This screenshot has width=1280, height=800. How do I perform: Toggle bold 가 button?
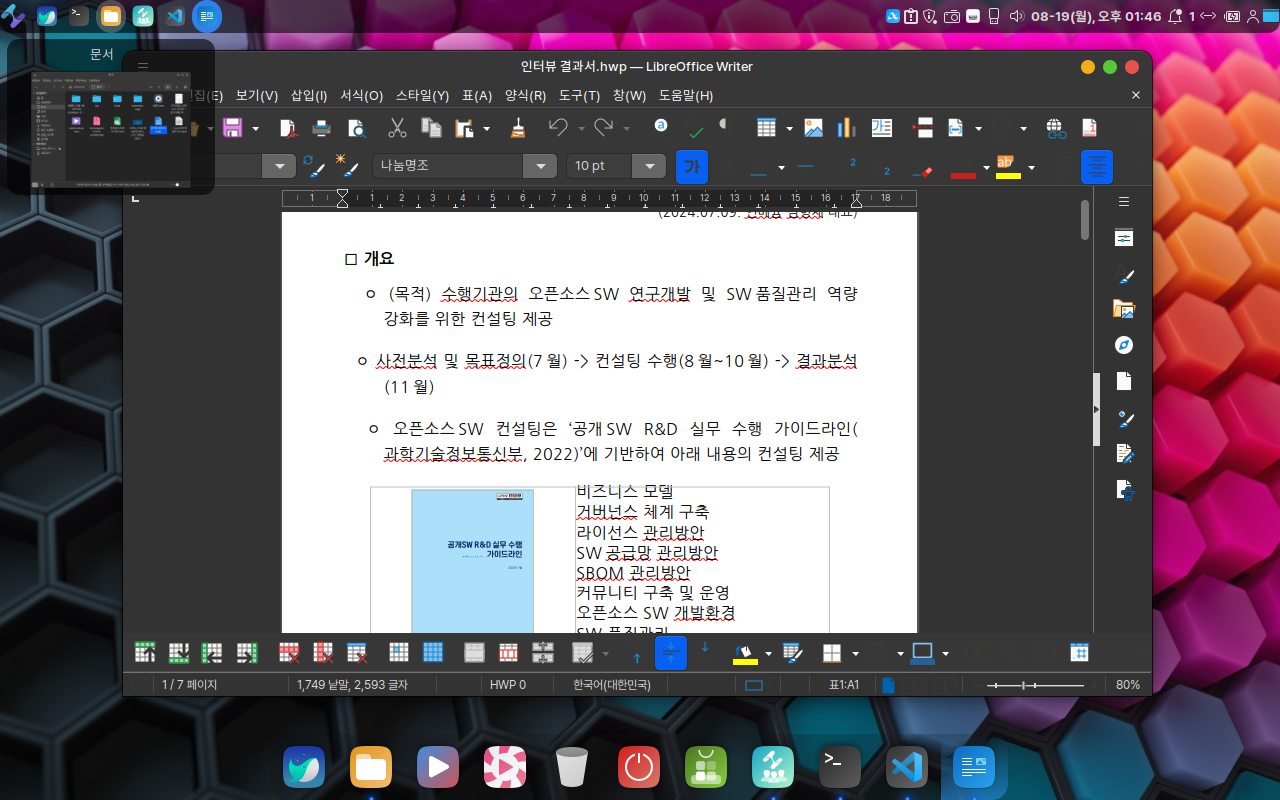coord(691,167)
